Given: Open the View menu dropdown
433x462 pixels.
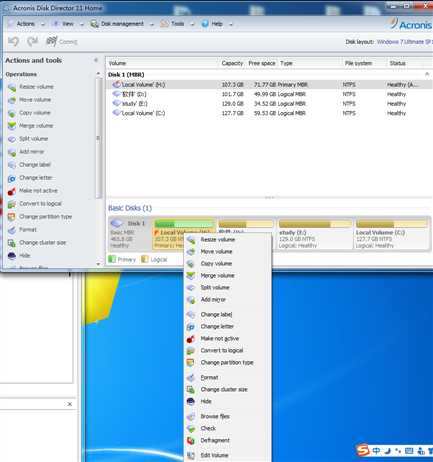Looking at the screenshot, I should [x=68, y=24].
